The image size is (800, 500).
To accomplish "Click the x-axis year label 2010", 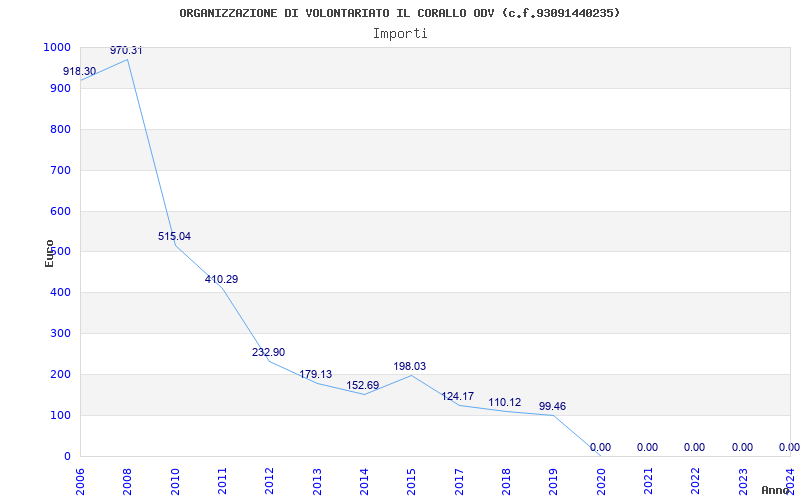I will click(174, 482).
